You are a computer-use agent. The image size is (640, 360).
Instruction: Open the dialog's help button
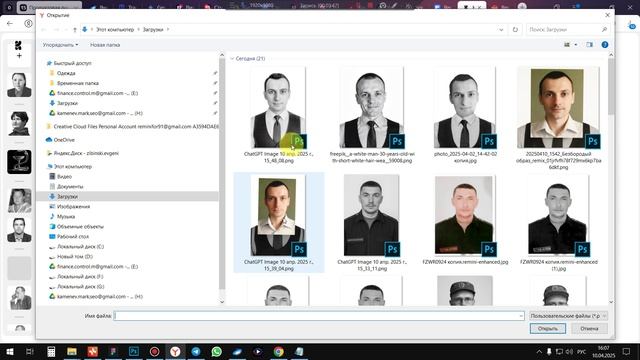tap(604, 44)
